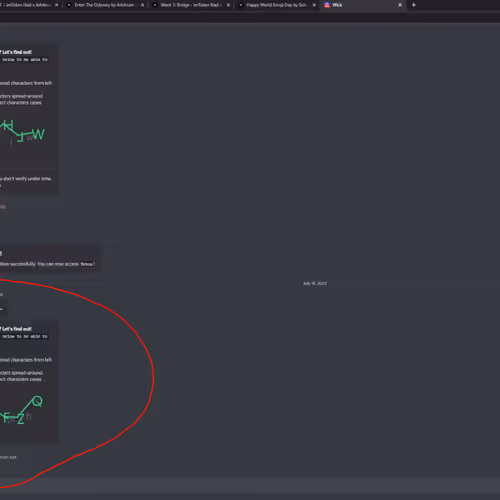Click favicon of Happy World Emoji Day tab
The height and width of the screenshot is (500, 500).
coord(241,5)
